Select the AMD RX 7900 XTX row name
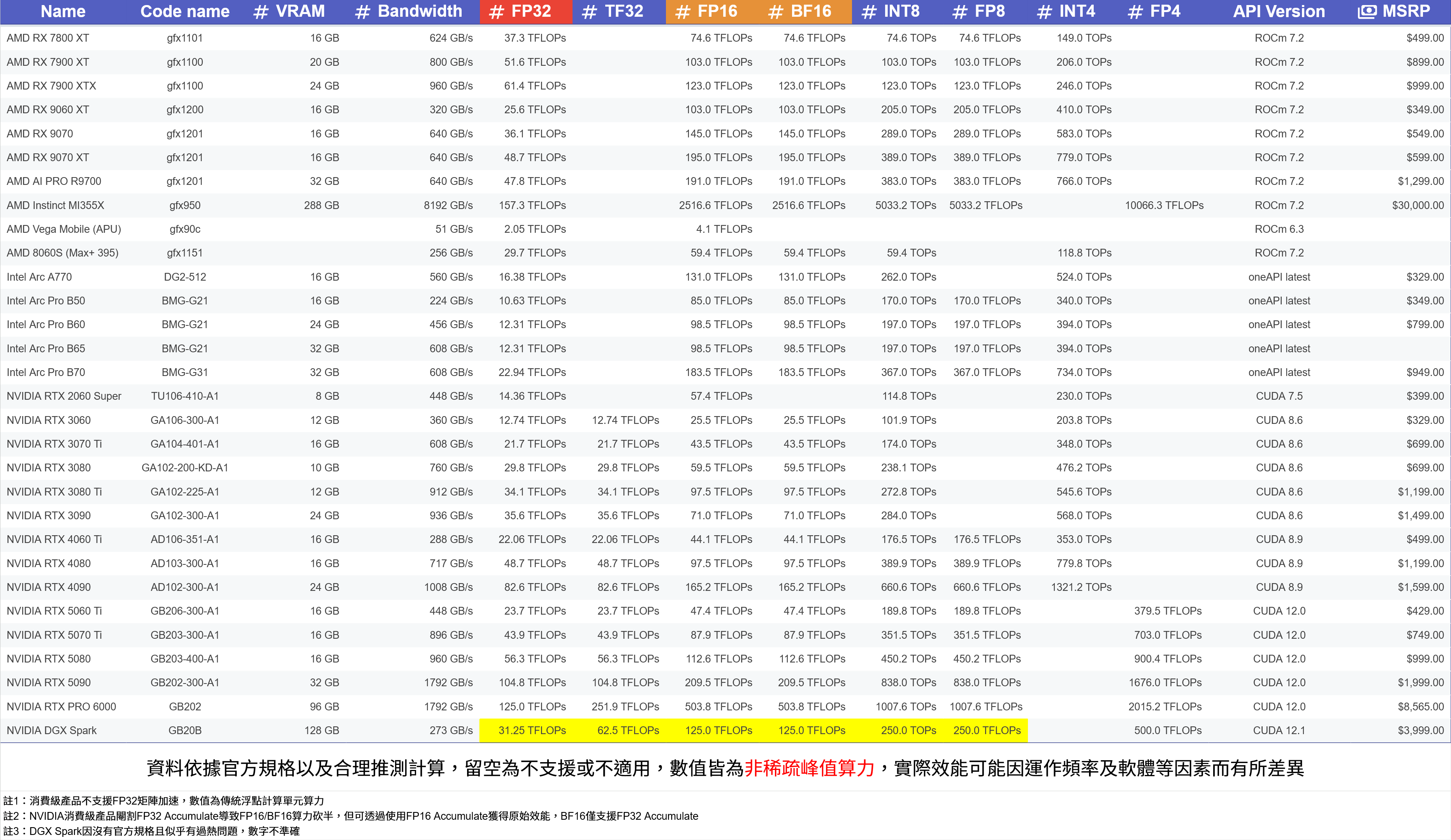The width and height of the screenshot is (1451, 840). click(x=51, y=86)
